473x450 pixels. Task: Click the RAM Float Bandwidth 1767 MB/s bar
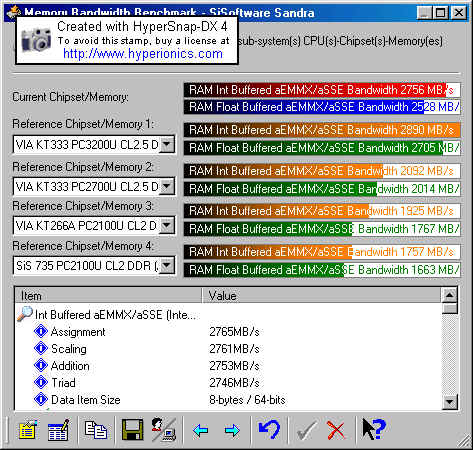(322, 229)
